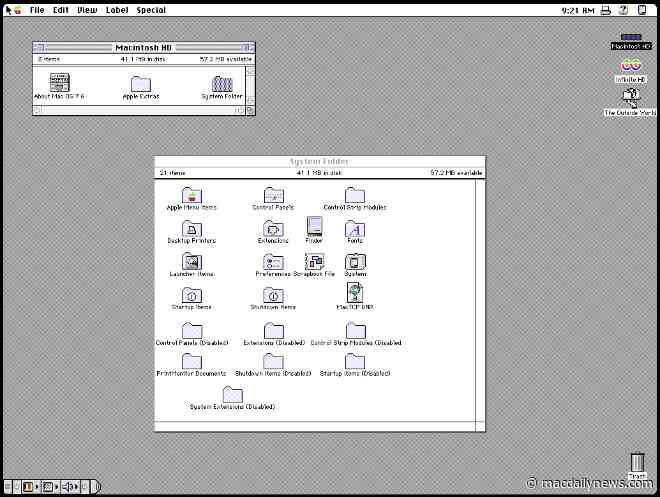Viewport: 660px width, 497px height.
Task: Select the Trash icon
Action: tap(637, 465)
